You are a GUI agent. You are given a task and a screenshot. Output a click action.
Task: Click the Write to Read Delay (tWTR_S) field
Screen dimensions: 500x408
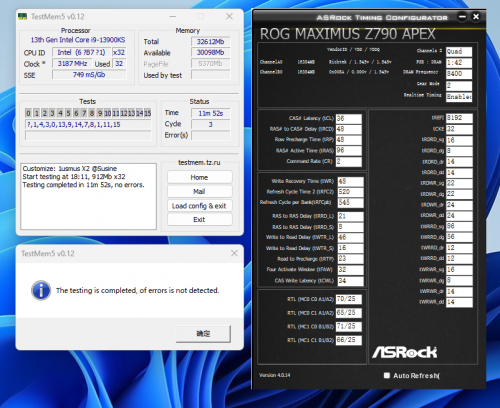[350, 248]
